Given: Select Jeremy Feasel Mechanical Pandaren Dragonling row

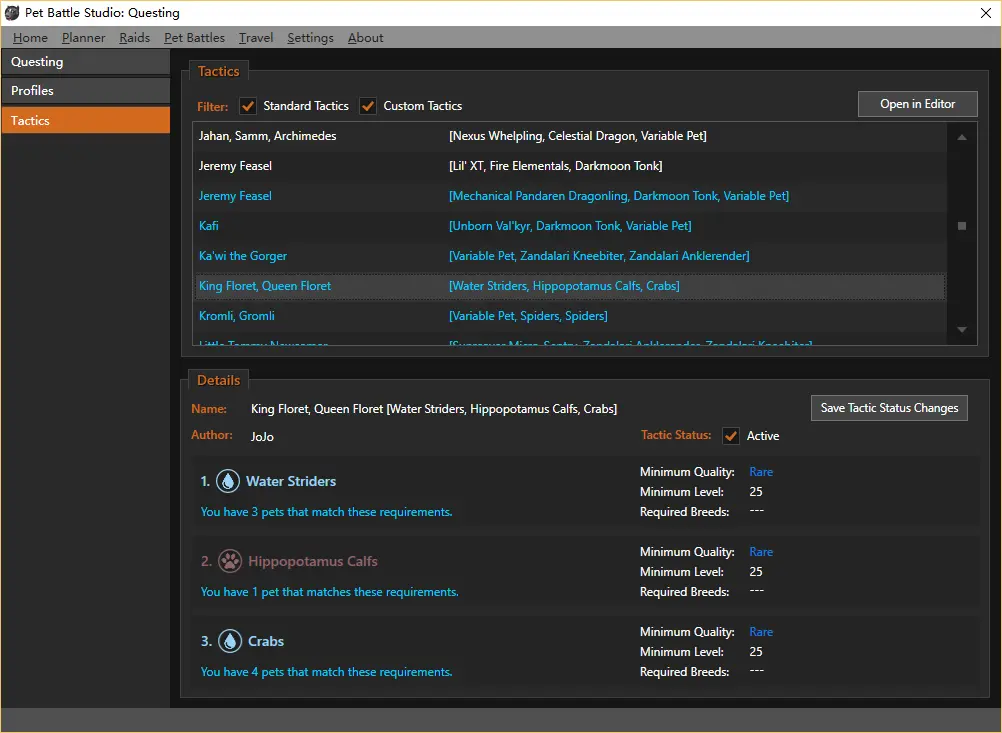Looking at the screenshot, I should [569, 196].
